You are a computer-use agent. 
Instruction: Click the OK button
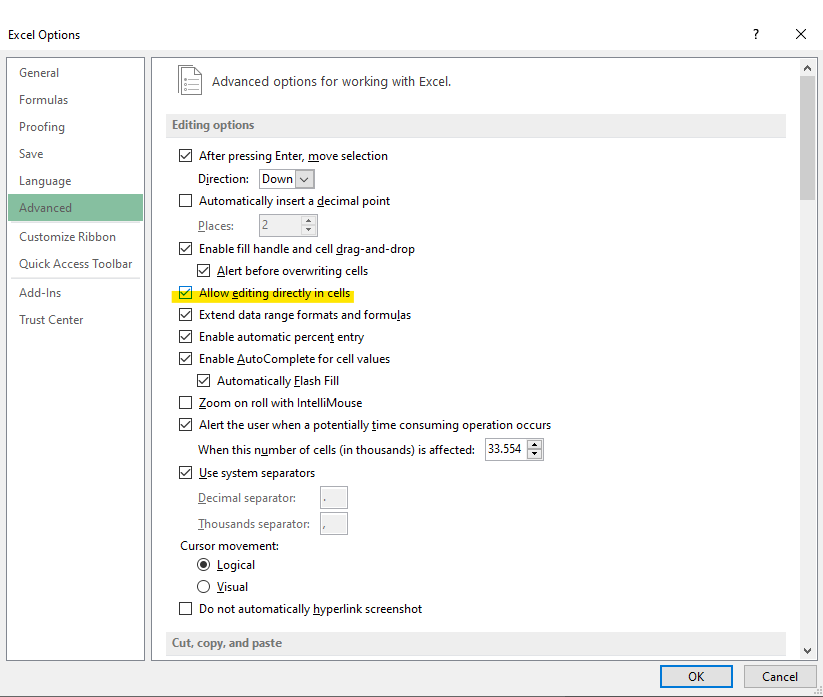pos(696,677)
